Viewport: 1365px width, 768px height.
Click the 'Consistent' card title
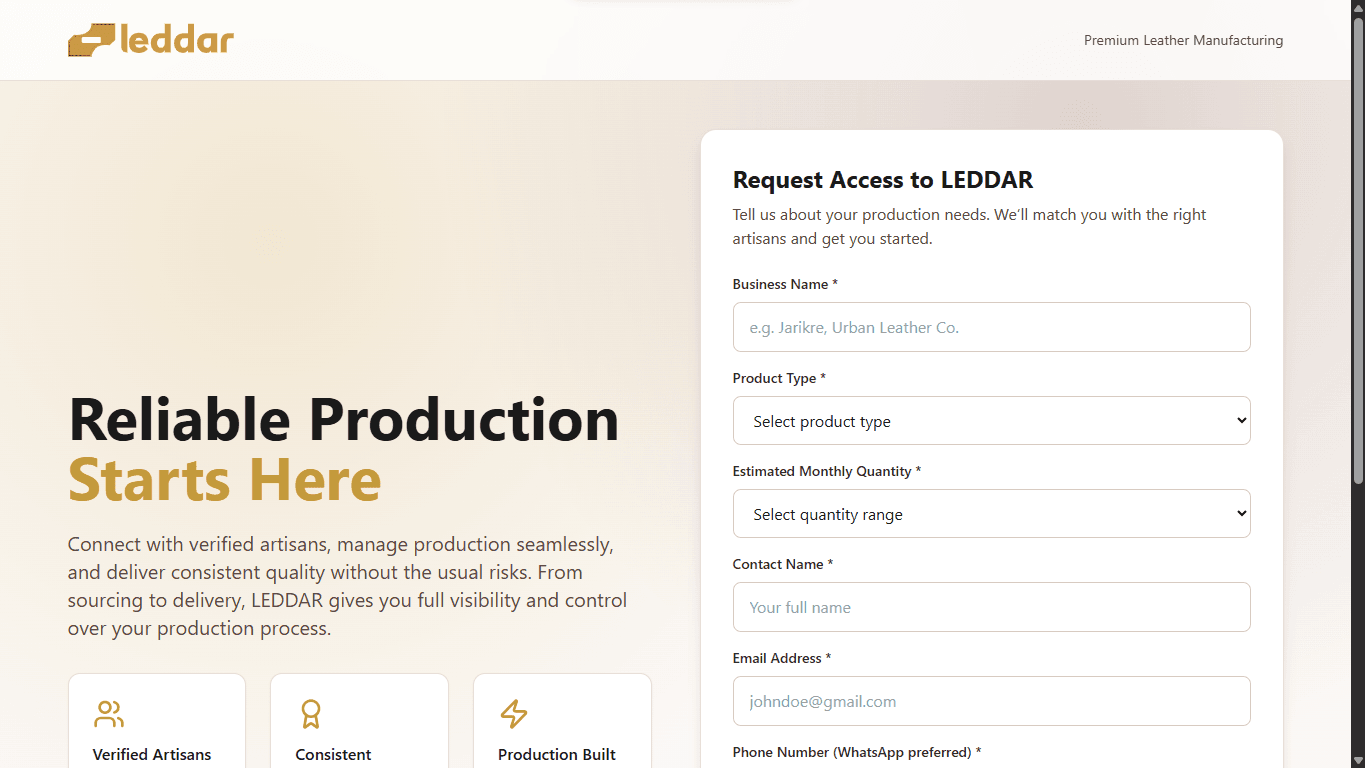click(333, 755)
